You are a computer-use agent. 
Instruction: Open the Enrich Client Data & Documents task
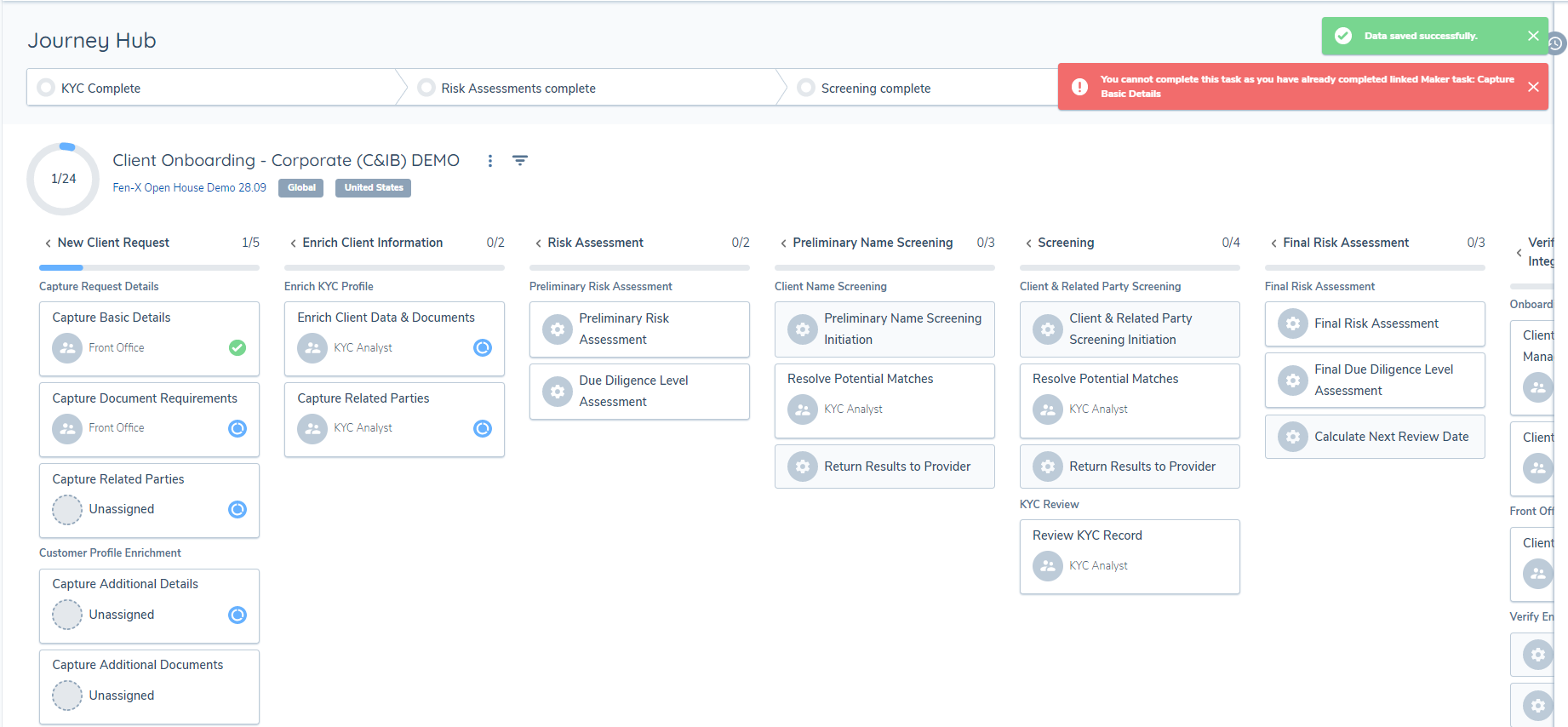click(x=386, y=318)
